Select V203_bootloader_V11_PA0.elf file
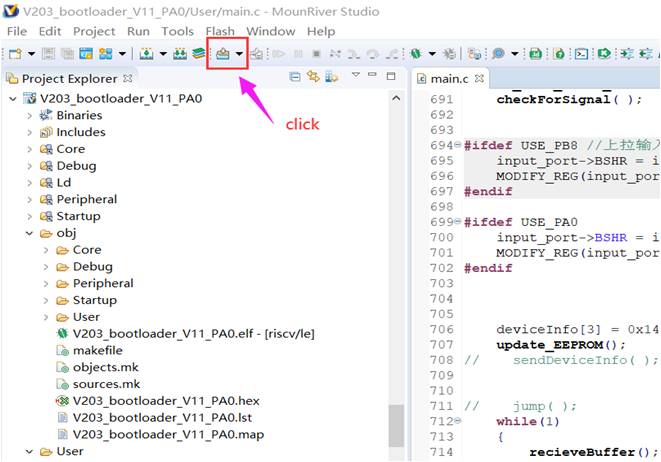The width and height of the screenshot is (661, 462). [185, 333]
